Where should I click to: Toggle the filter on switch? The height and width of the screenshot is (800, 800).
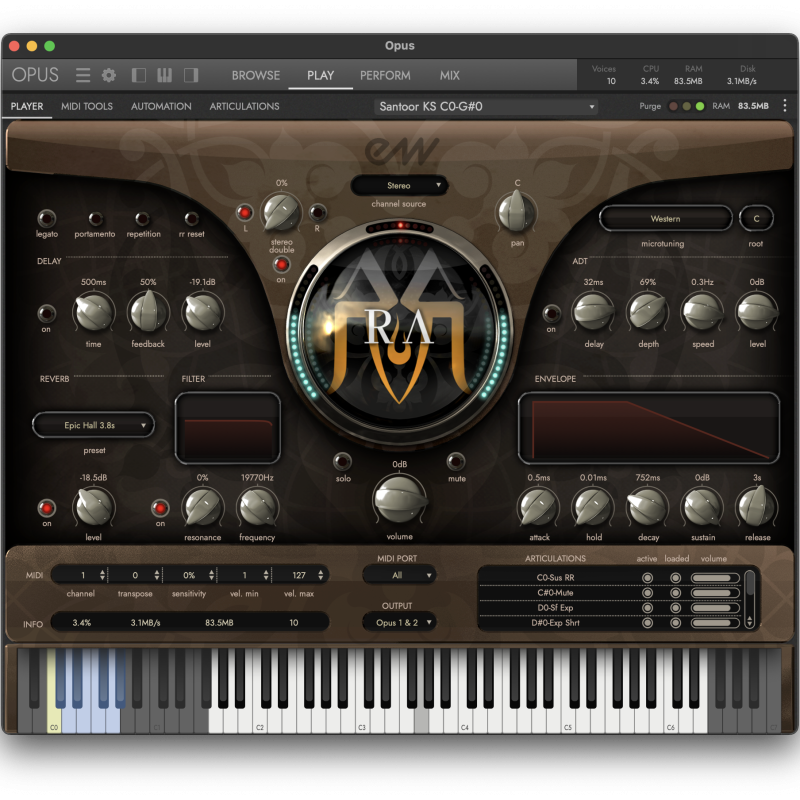click(160, 508)
